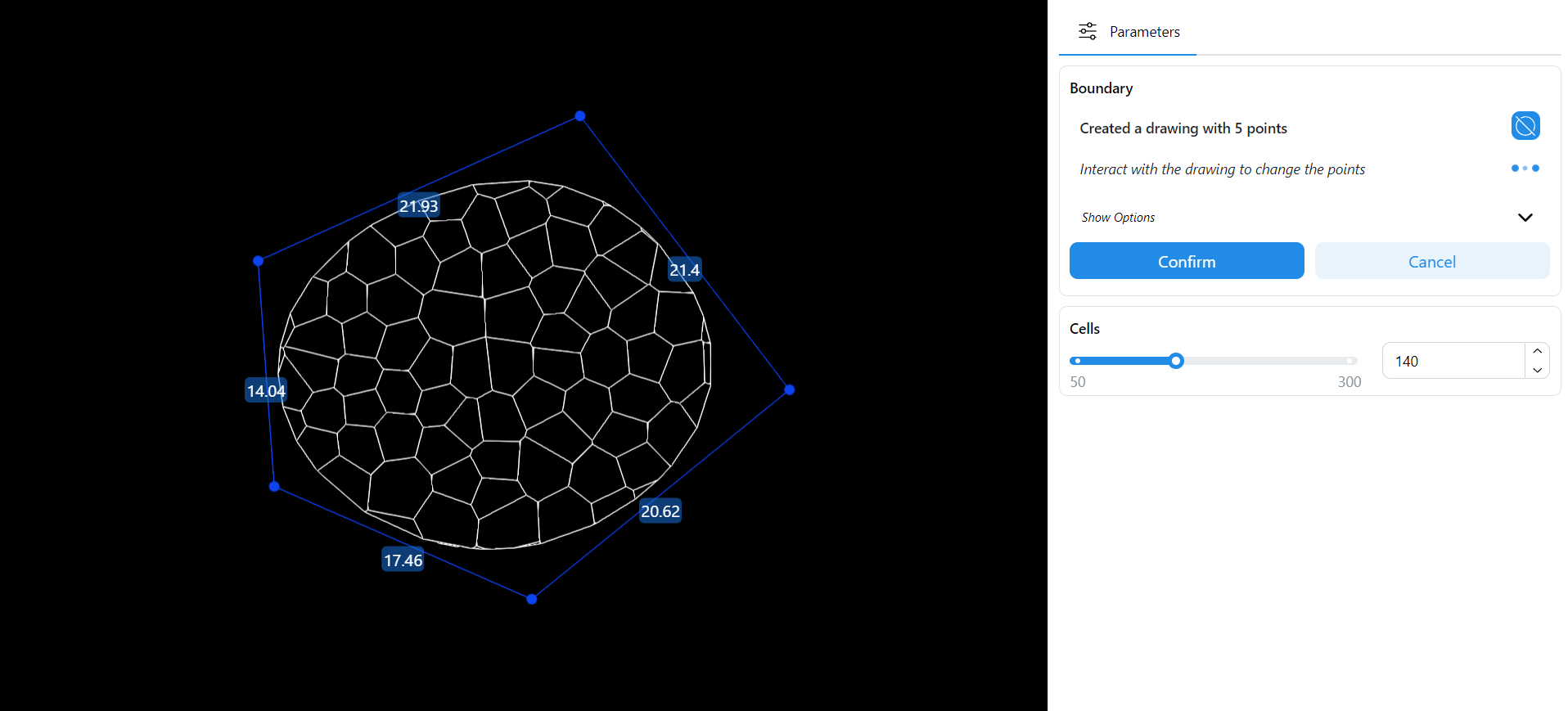The height and width of the screenshot is (711, 1568).
Task: Switch to the Parameters tab
Action: pos(1128,32)
